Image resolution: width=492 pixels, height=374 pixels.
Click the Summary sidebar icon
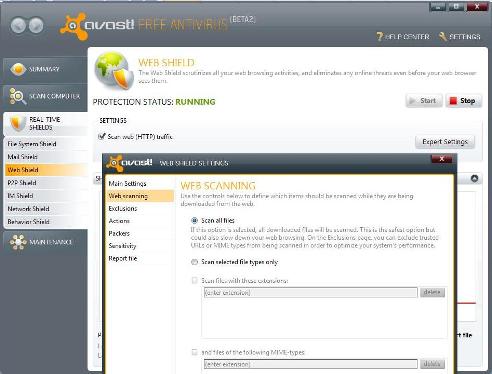(x=18, y=69)
